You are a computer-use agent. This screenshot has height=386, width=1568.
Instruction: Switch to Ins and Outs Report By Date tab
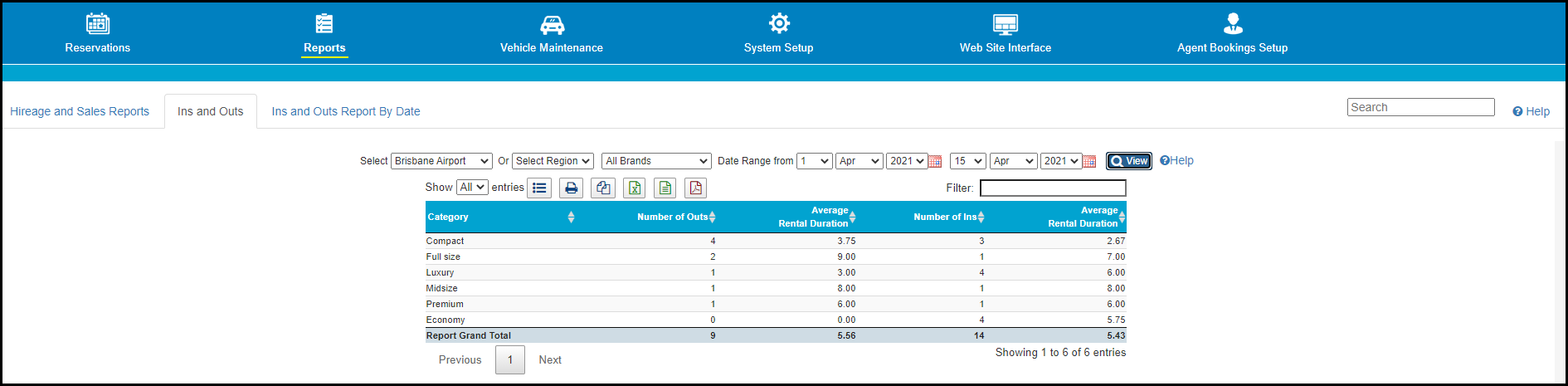pos(346,111)
